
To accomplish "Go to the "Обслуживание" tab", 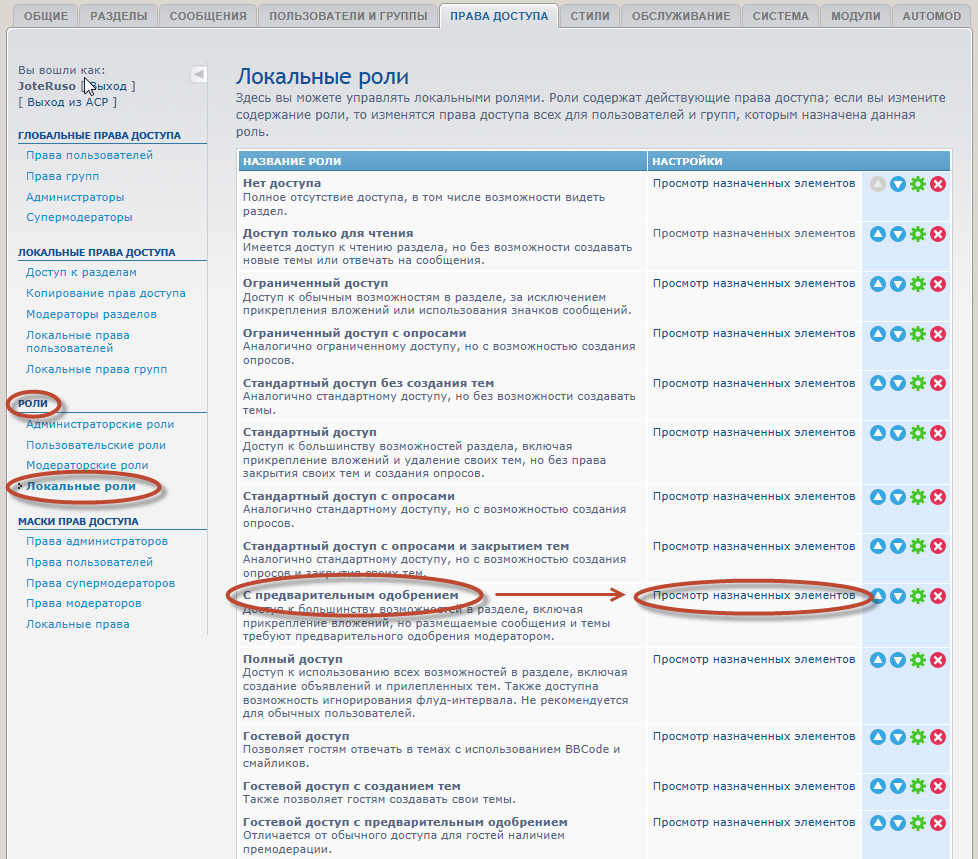I will point(681,16).
